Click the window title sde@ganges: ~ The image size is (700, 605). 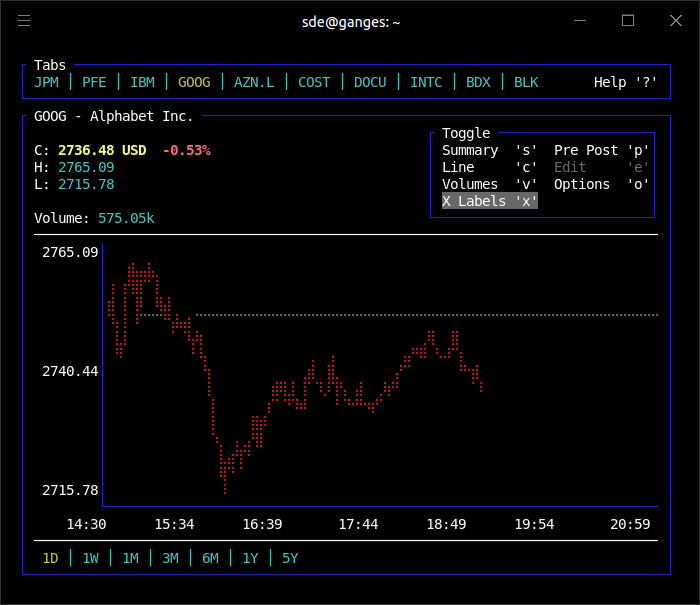[x=351, y=22]
